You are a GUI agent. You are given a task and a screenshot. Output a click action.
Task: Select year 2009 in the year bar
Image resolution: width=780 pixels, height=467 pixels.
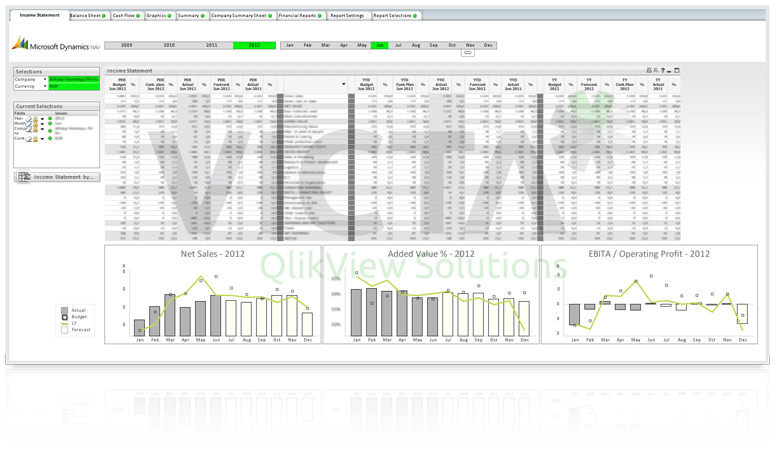[x=126, y=45]
